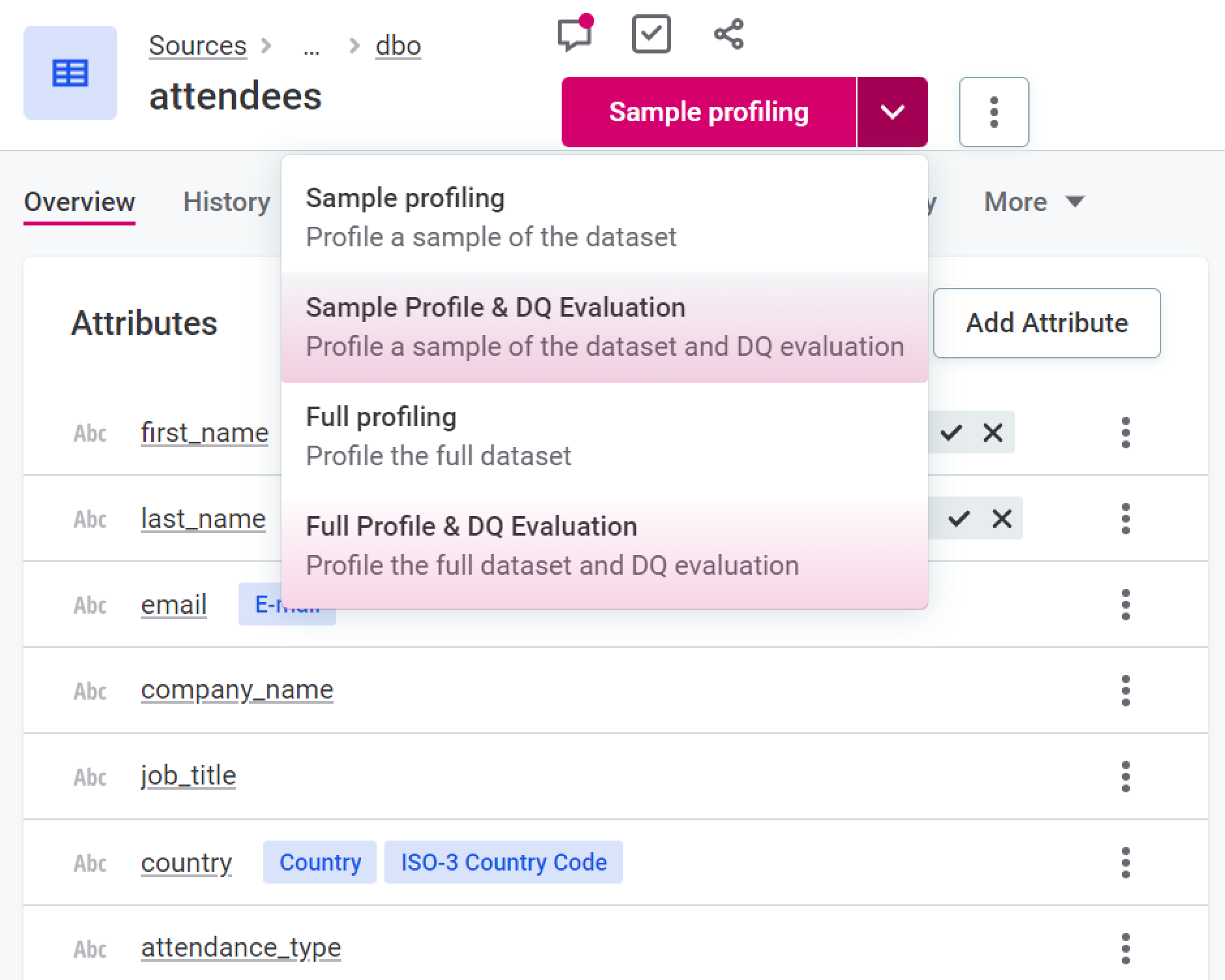Click the tasks checkmark icon
The height and width of the screenshot is (980, 1225).
651,34
